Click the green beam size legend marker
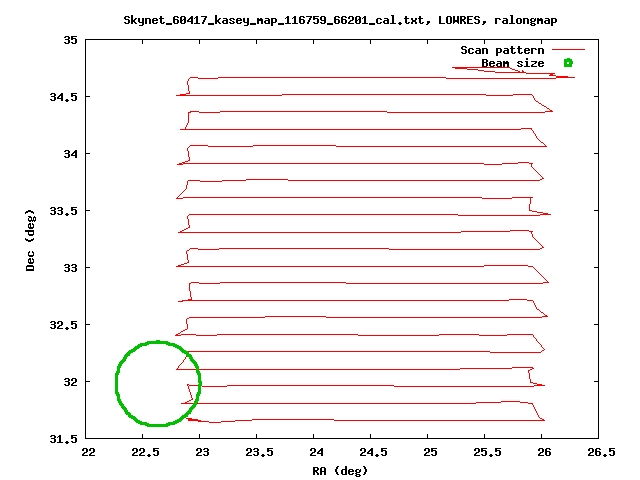The height and width of the screenshot is (480, 640). (x=568, y=63)
